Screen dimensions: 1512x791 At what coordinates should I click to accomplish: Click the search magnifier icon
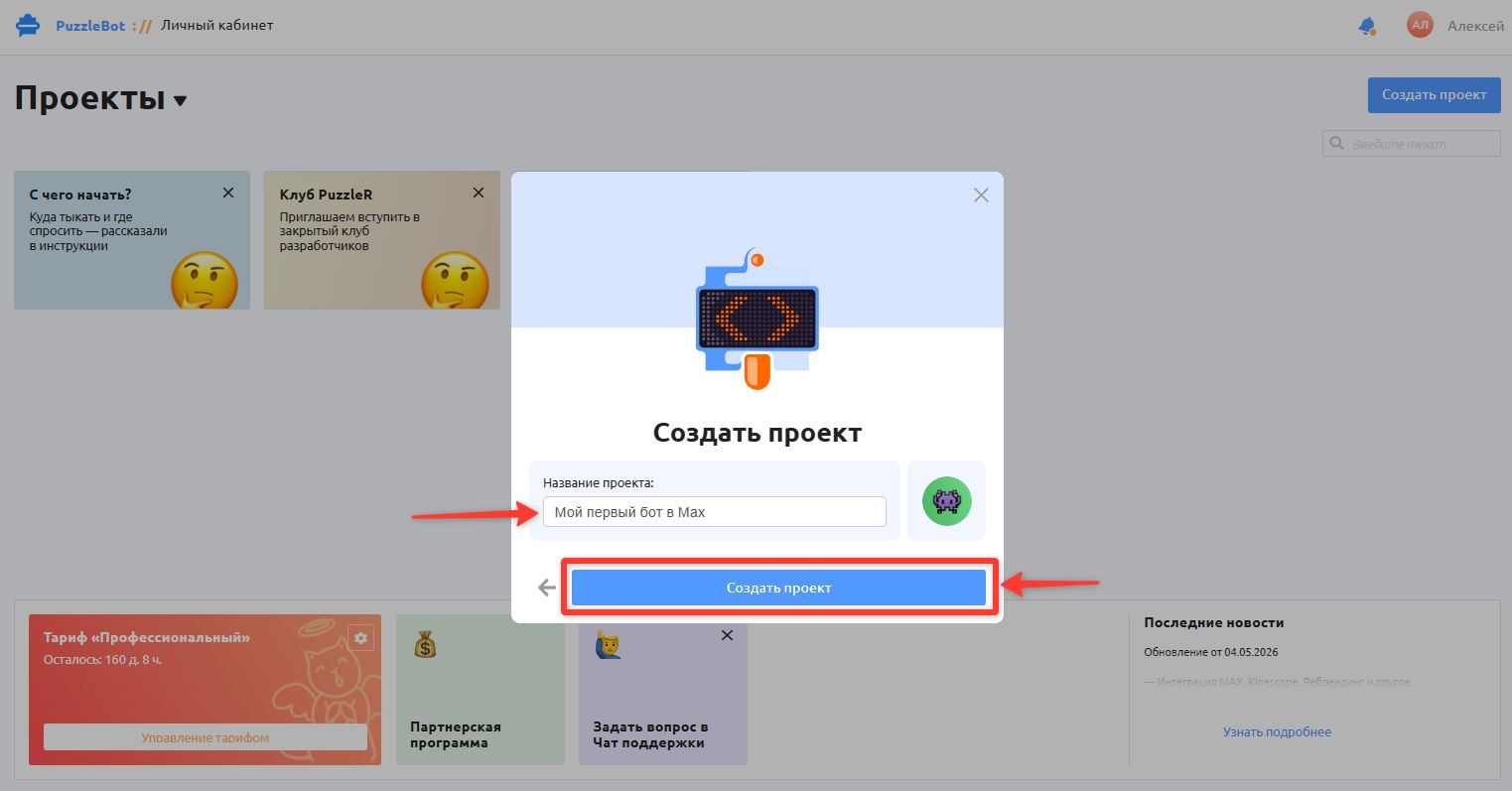1336,144
